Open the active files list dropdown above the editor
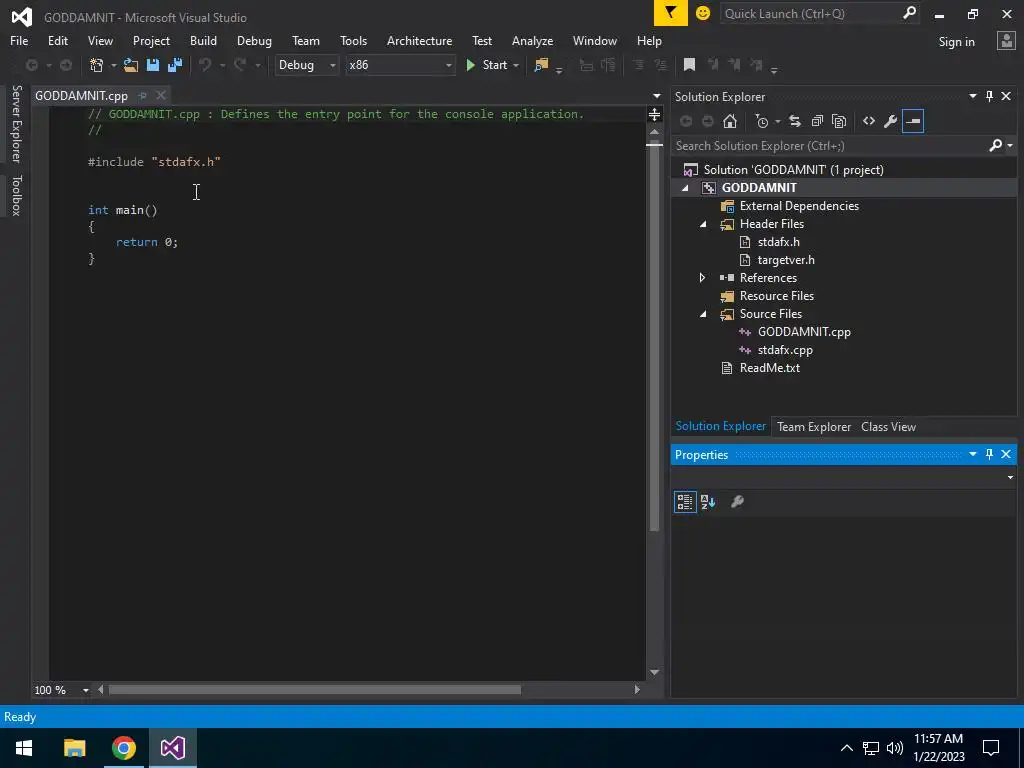The image size is (1024, 768). tap(656, 96)
